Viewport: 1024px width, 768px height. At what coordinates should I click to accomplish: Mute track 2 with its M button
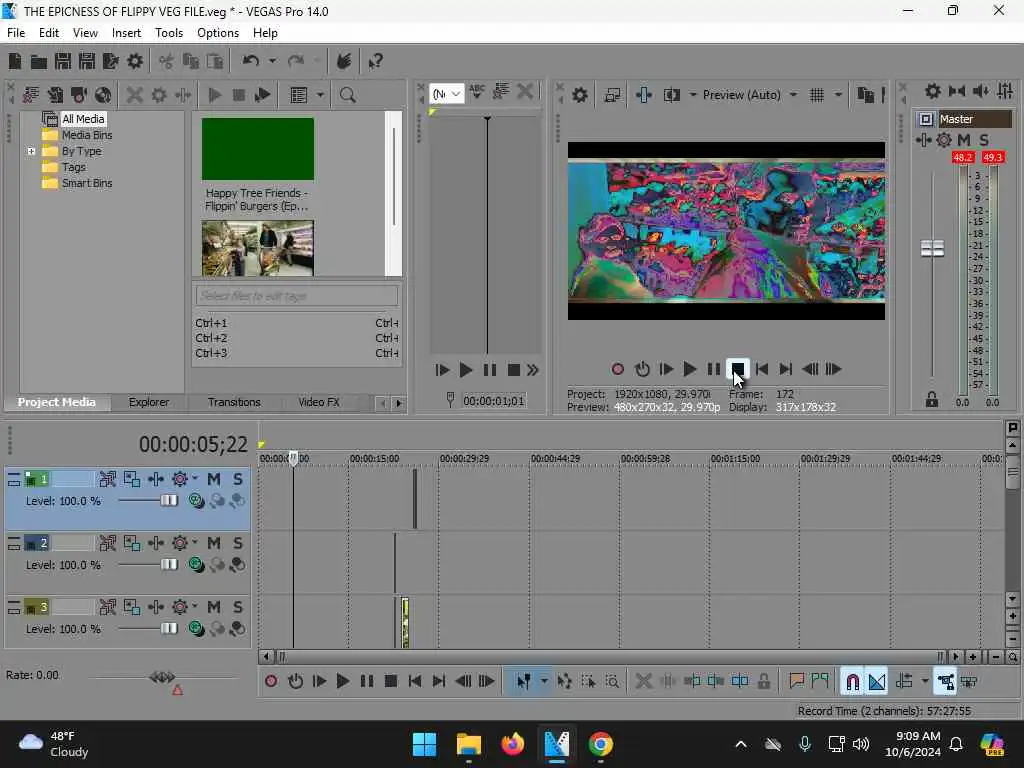[214, 543]
